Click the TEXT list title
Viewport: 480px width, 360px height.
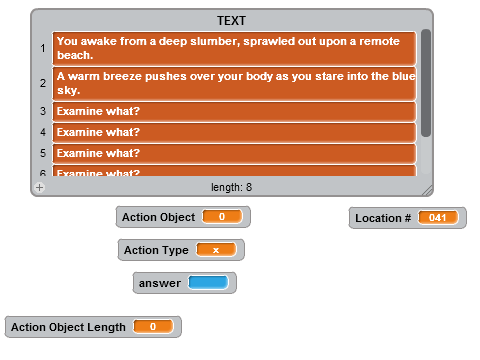click(231, 21)
